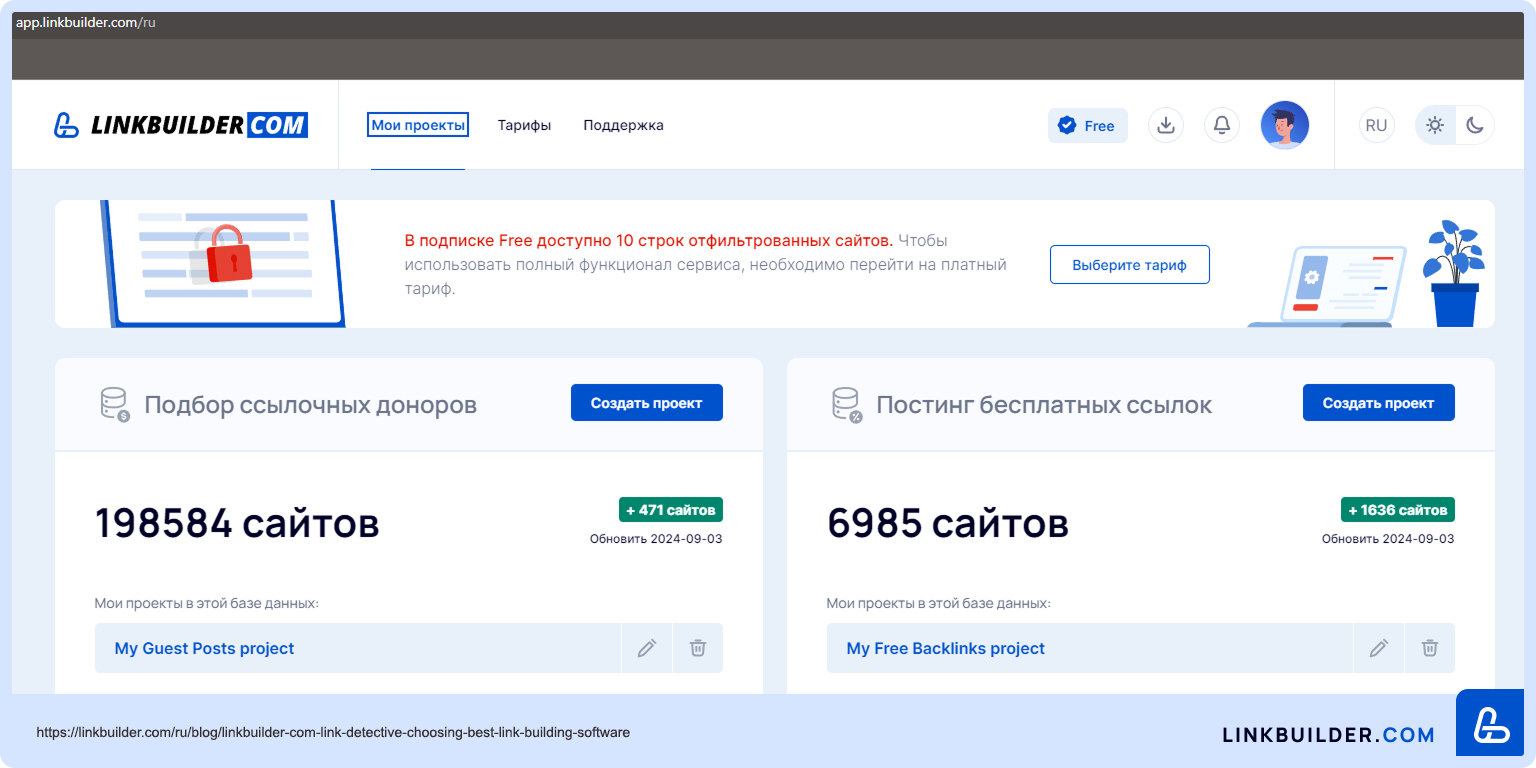
Task: Create project in Постинг бесплатных ссылок
Action: (x=1378, y=403)
